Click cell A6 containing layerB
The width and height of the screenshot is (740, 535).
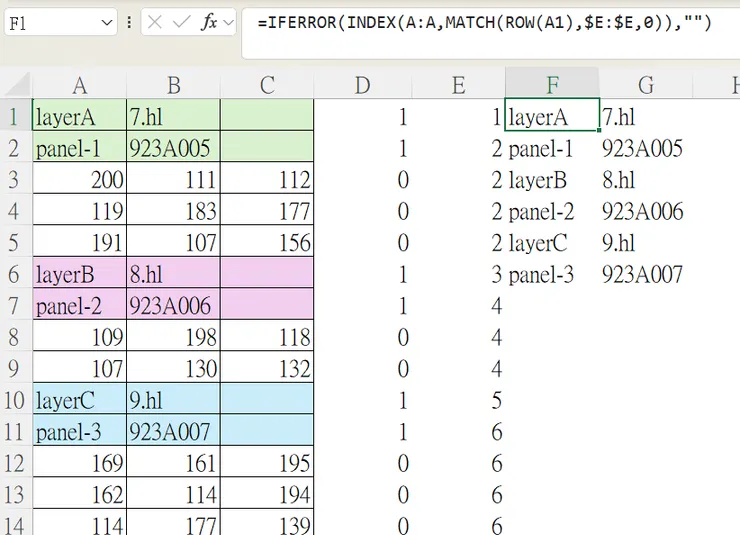pyautogui.click(x=79, y=273)
